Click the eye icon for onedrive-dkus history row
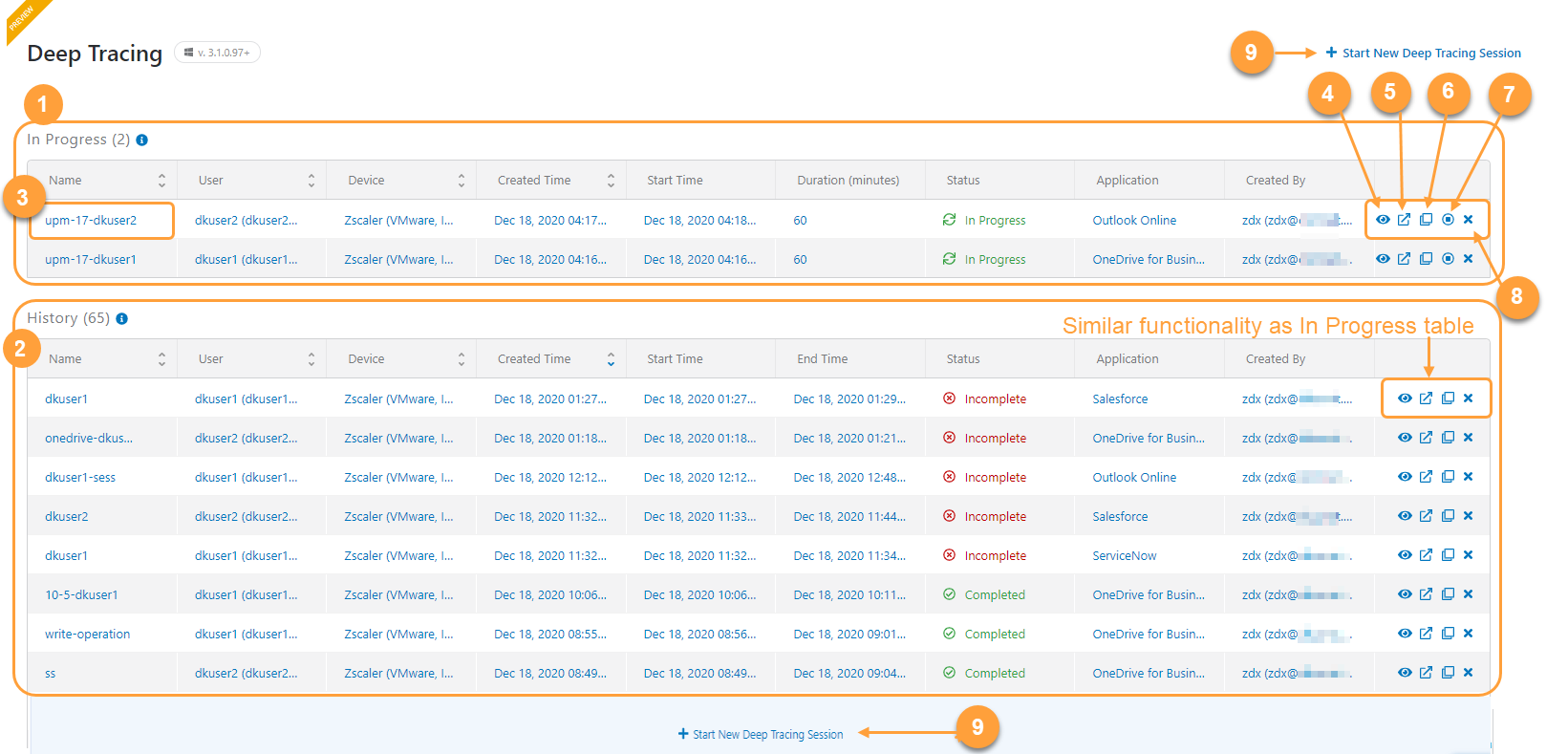The height and width of the screenshot is (754, 1568). point(1405,438)
